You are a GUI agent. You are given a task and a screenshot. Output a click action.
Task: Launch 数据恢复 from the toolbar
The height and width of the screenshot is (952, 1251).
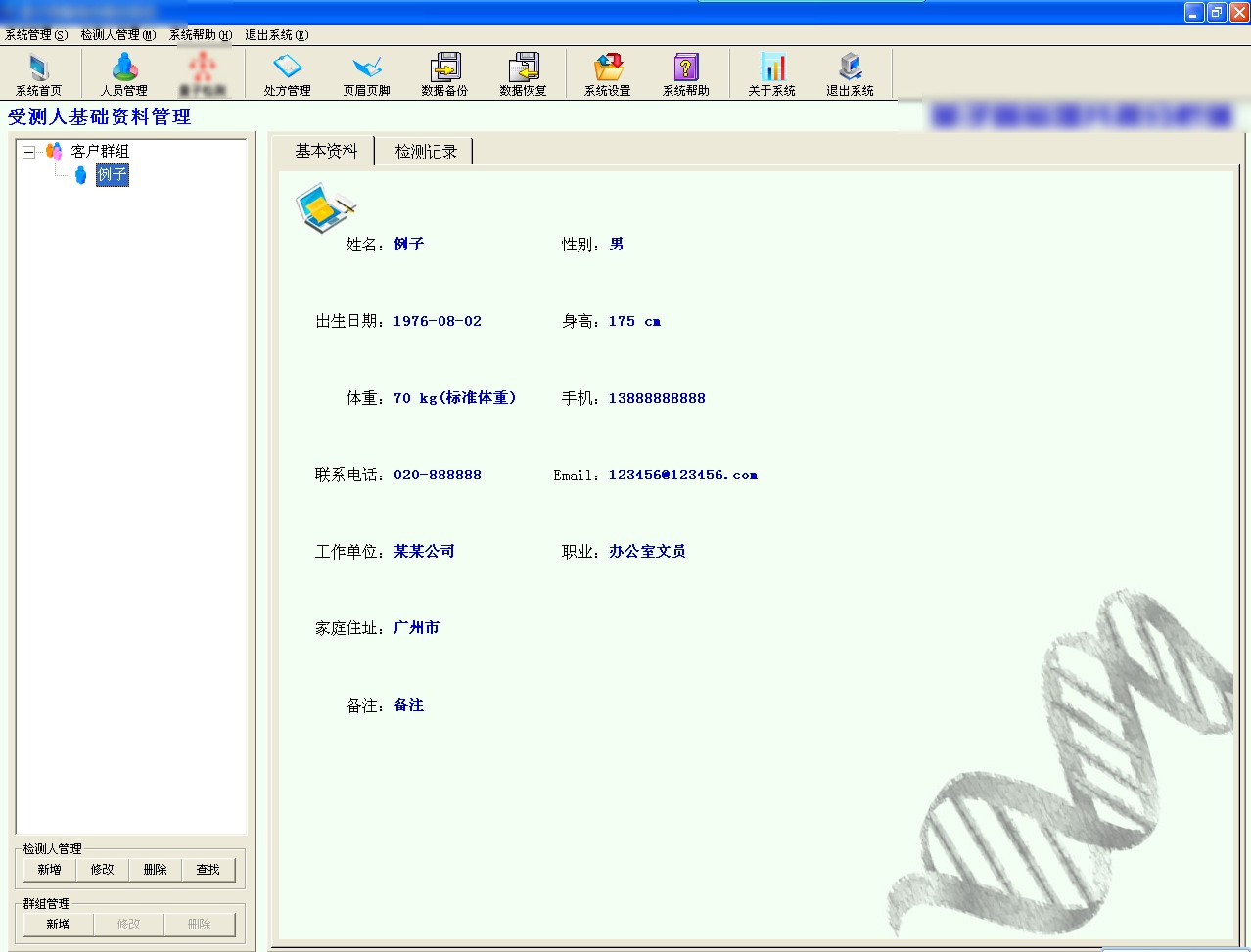point(523,73)
